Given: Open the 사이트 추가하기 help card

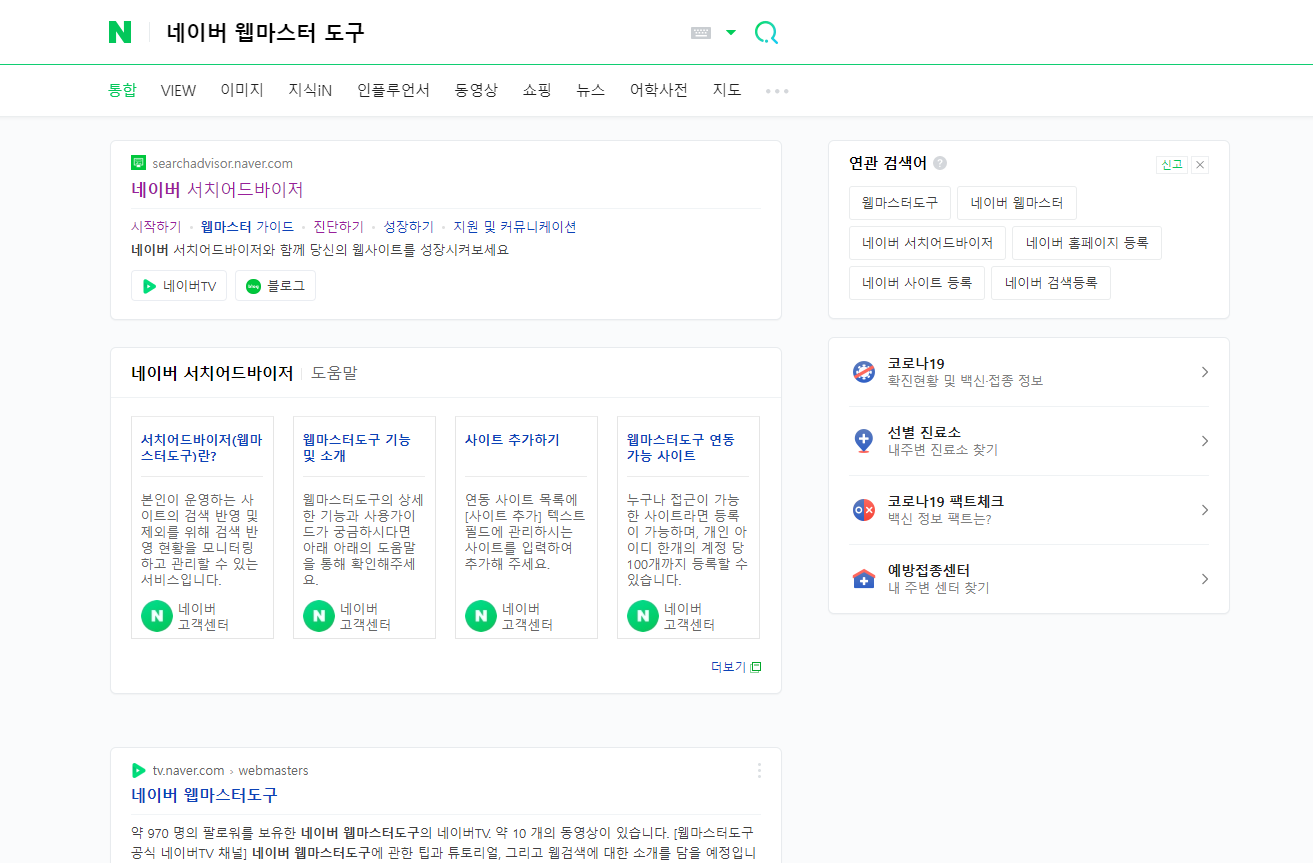Looking at the screenshot, I should [512, 440].
